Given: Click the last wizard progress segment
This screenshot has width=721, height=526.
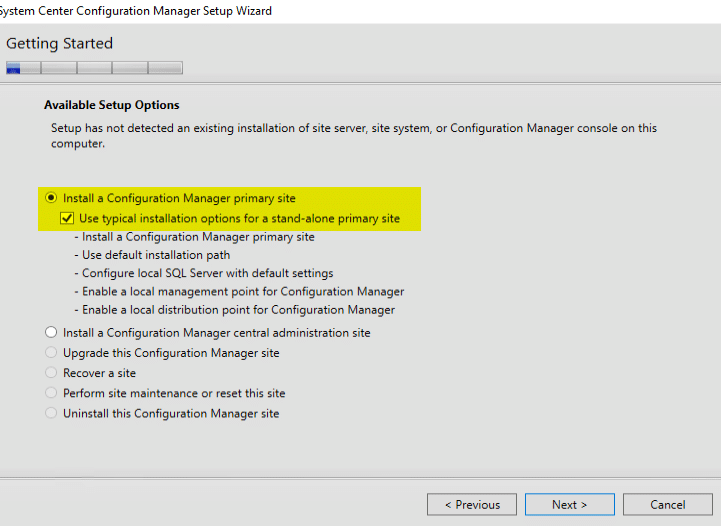Looking at the screenshot, I should [165, 68].
